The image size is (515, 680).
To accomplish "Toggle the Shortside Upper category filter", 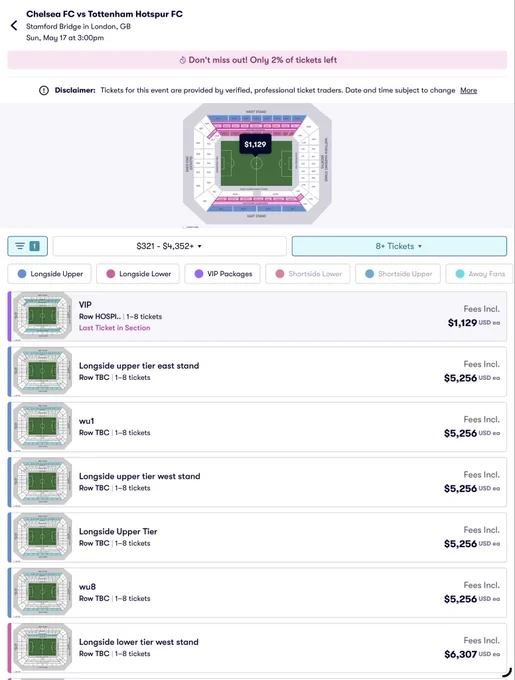I will point(398,274).
